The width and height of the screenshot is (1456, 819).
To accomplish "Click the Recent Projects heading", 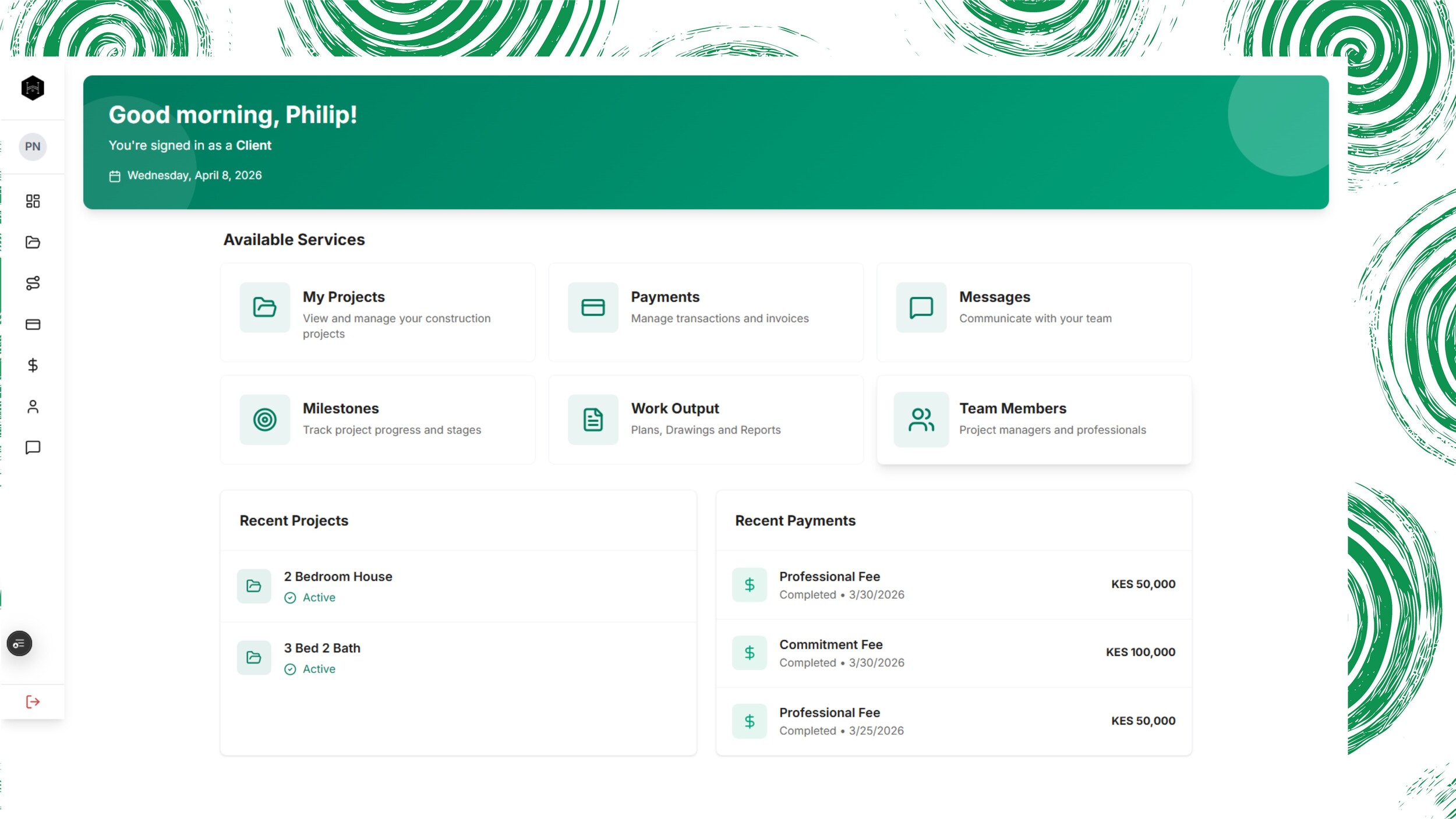I will point(294,520).
